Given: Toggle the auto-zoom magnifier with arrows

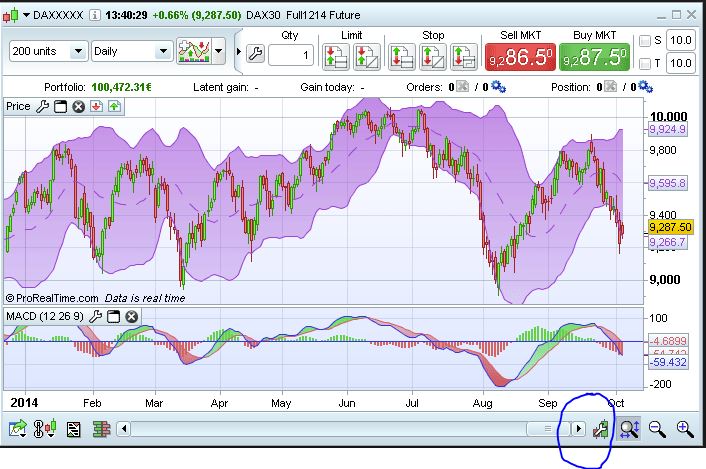Looking at the screenshot, I should pyautogui.click(x=629, y=428).
